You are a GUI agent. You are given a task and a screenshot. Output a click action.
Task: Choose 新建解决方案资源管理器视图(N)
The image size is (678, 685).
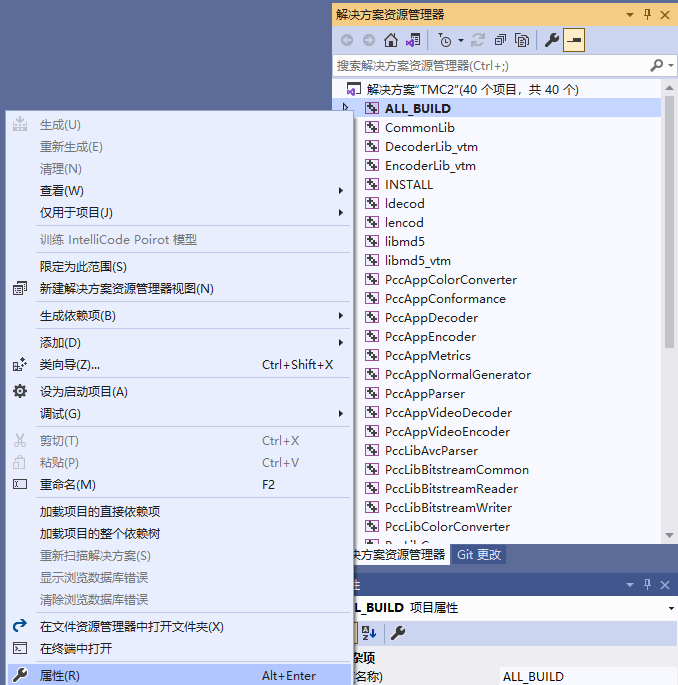point(179,289)
